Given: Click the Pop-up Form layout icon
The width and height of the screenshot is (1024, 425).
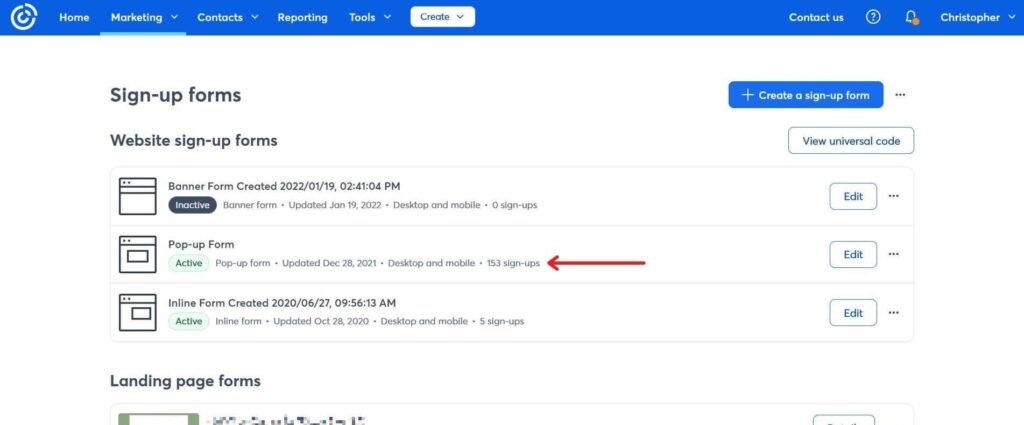Looking at the screenshot, I should [137, 254].
